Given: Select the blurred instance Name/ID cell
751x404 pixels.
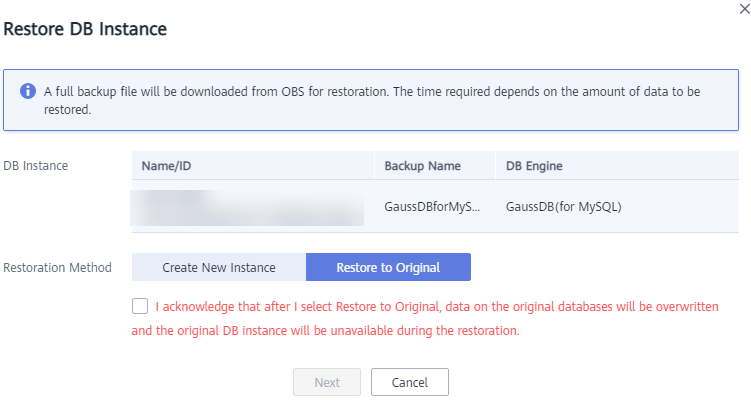Looking at the screenshot, I should pyautogui.click(x=247, y=207).
